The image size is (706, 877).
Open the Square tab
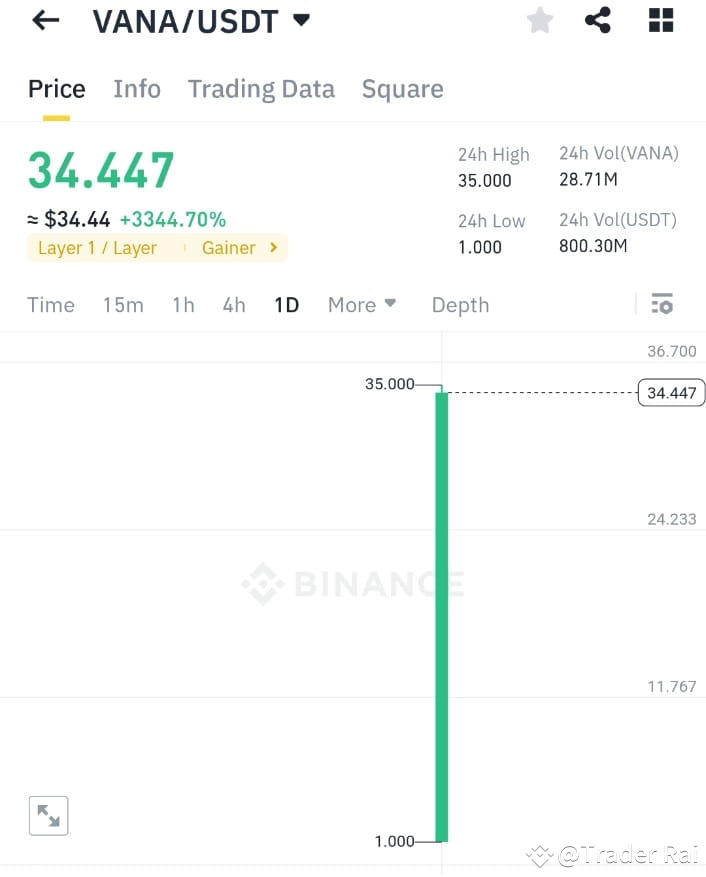pyautogui.click(x=402, y=89)
